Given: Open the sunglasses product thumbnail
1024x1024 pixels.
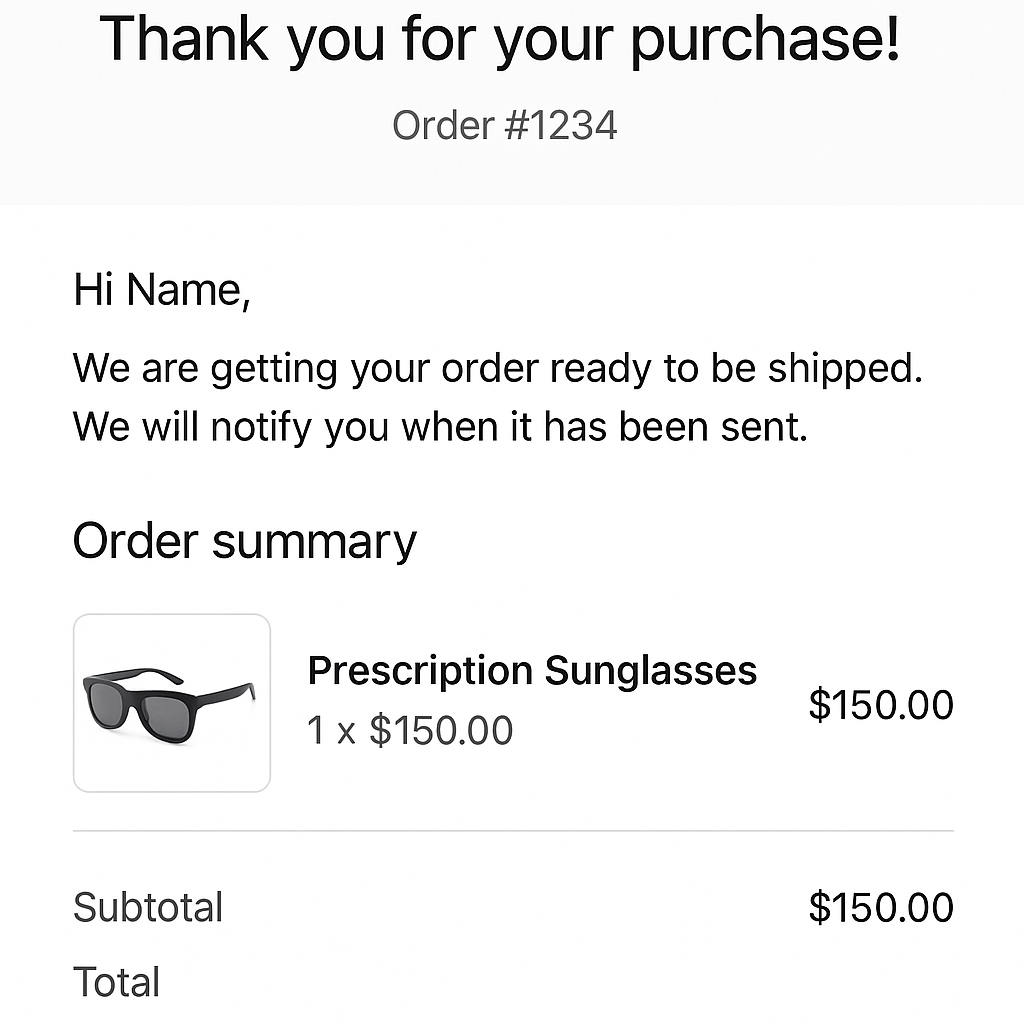Looking at the screenshot, I should 172,702.
